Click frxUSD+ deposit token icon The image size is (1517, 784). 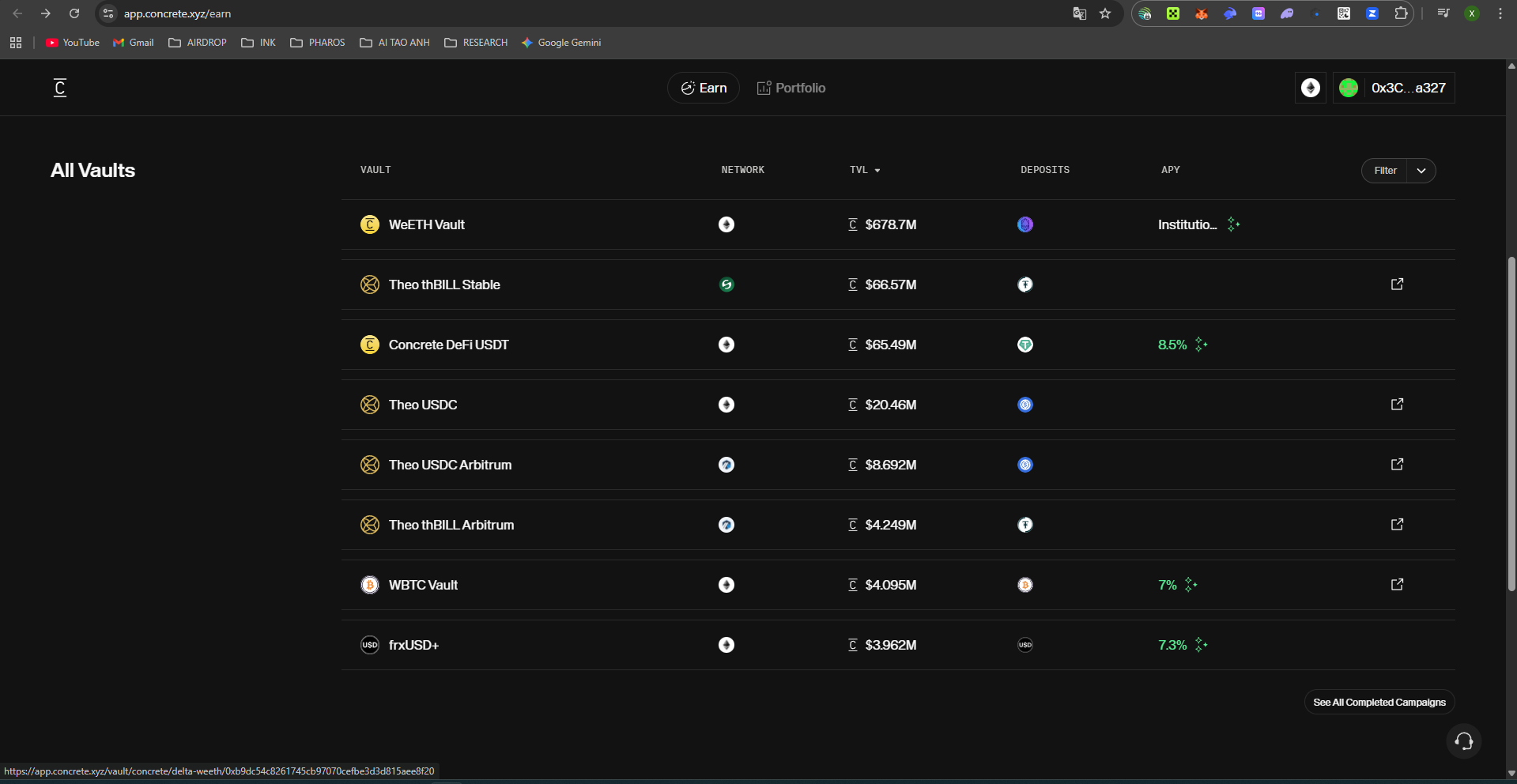(1025, 645)
